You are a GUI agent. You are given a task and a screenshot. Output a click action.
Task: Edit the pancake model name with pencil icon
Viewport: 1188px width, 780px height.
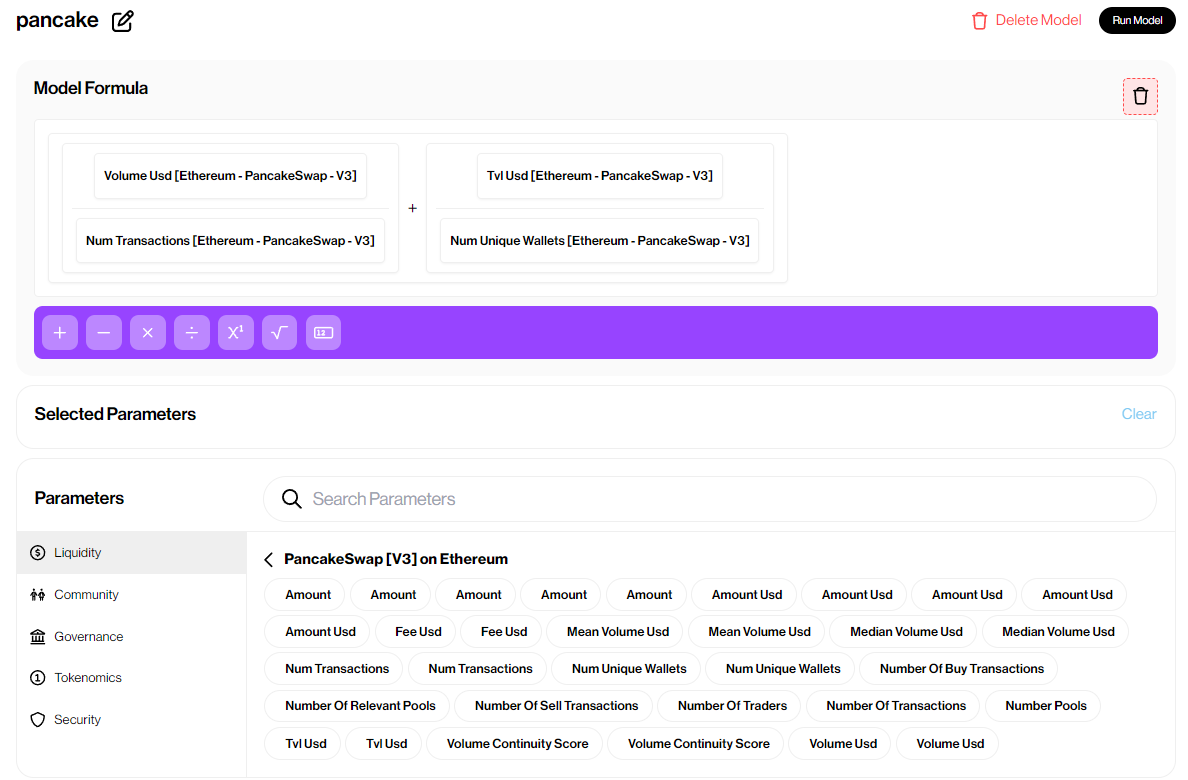(x=123, y=21)
